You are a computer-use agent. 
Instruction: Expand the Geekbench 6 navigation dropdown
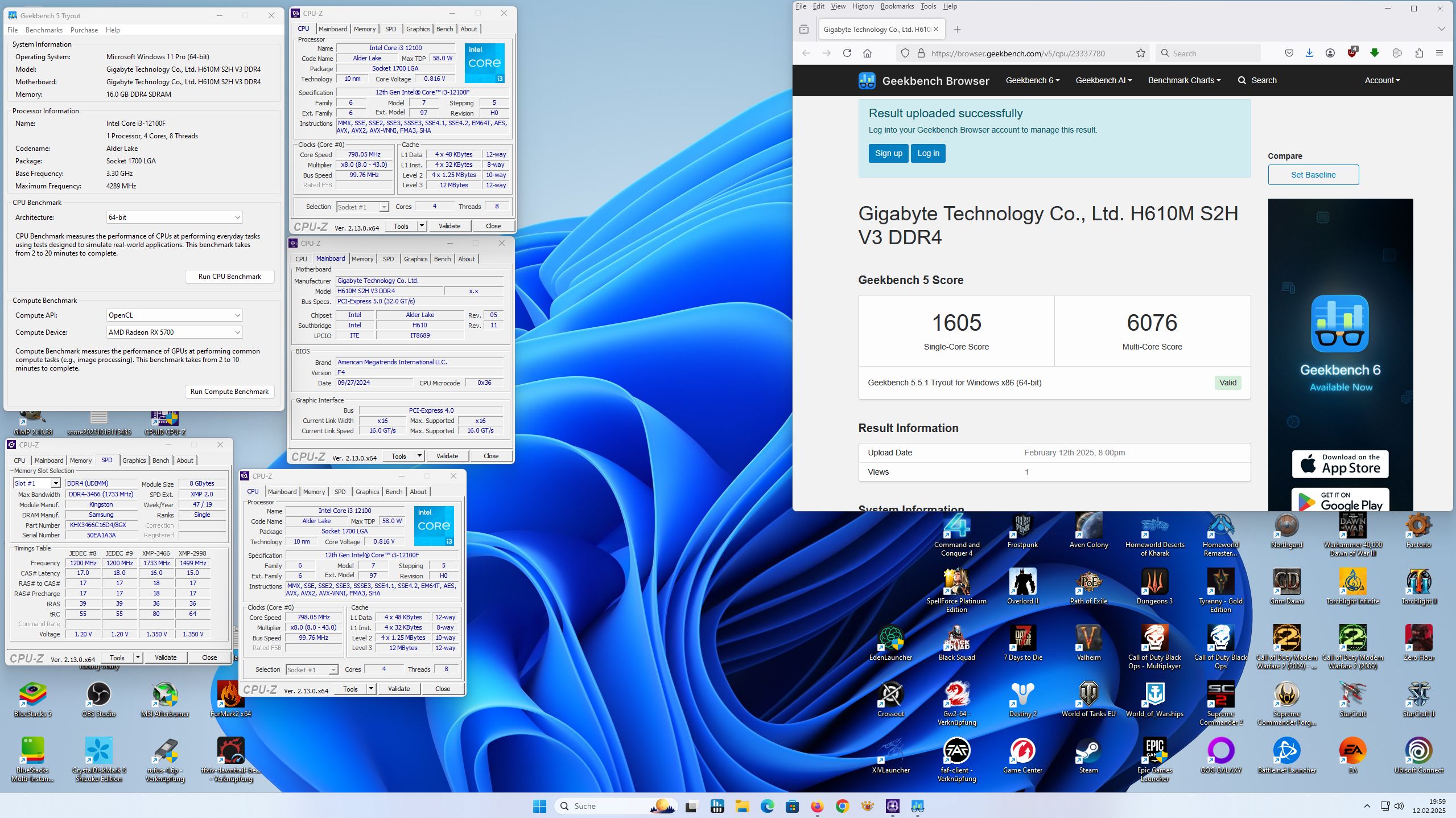(x=1032, y=80)
